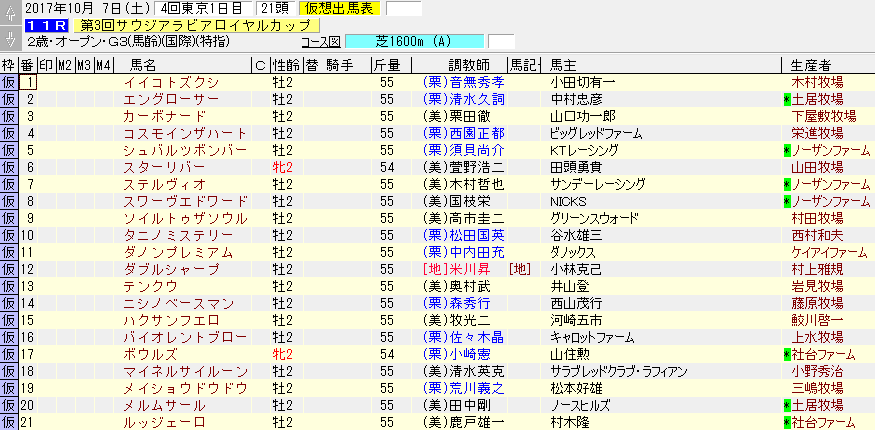This screenshot has height=430, width=875.
Task: Click the [地] mark in ダブルシャープ row
Action: (x=519, y=269)
